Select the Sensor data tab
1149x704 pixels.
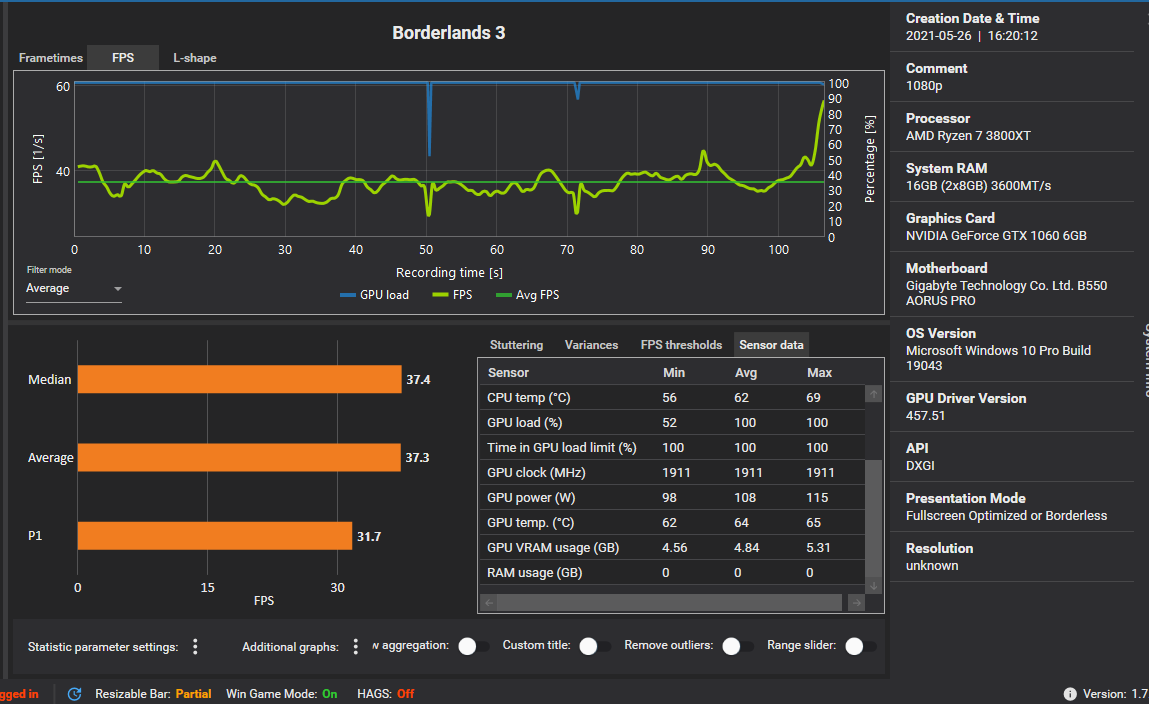tap(772, 345)
